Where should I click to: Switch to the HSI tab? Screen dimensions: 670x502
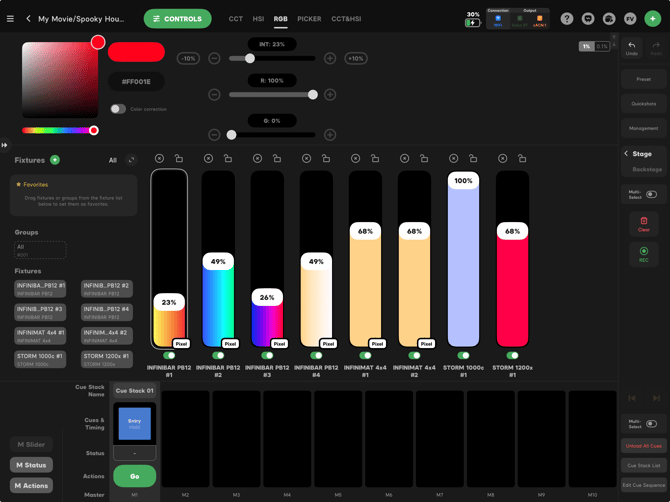pyautogui.click(x=258, y=19)
